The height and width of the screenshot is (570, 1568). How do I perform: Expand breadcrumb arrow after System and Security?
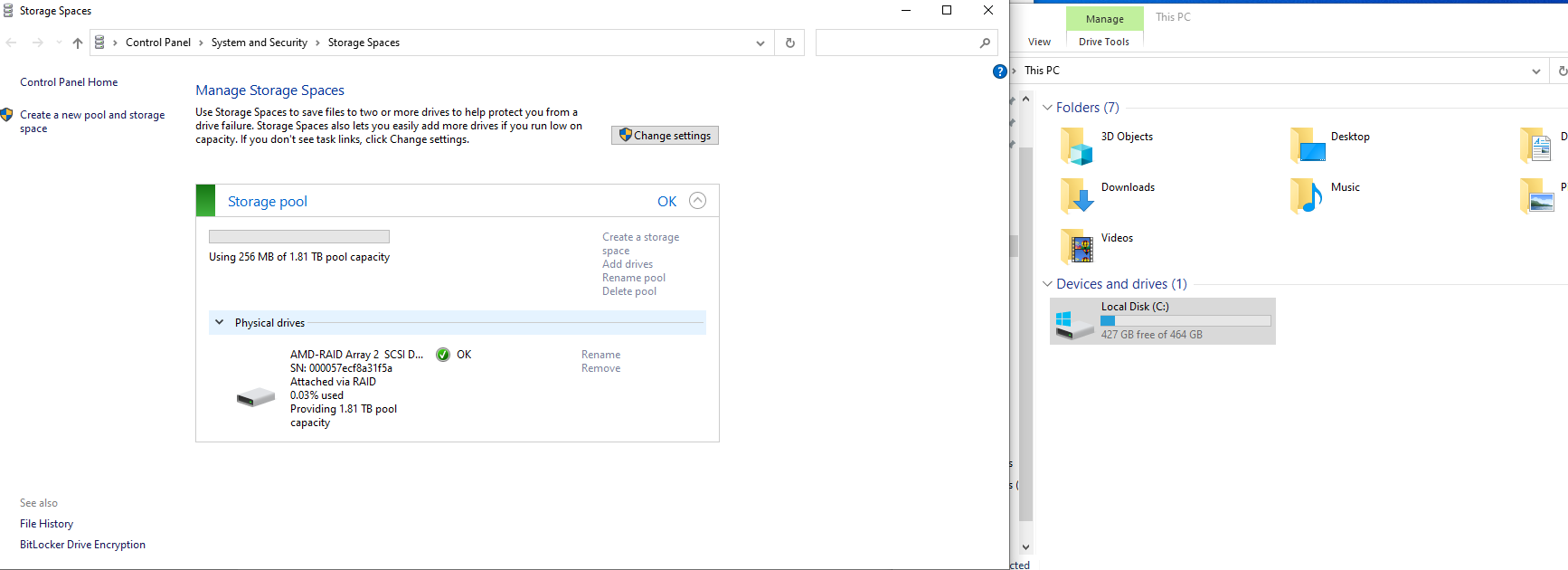click(317, 43)
